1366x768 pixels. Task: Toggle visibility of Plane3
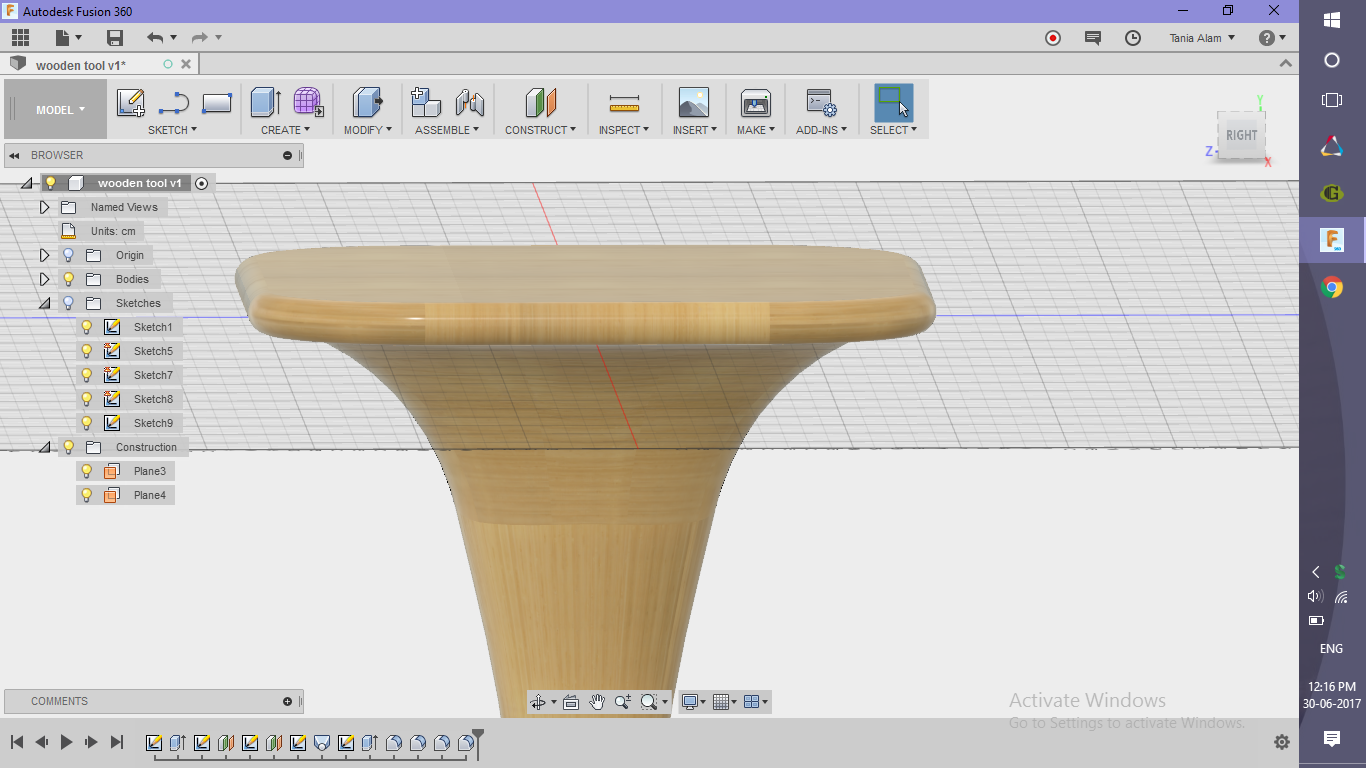pyautogui.click(x=87, y=471)
